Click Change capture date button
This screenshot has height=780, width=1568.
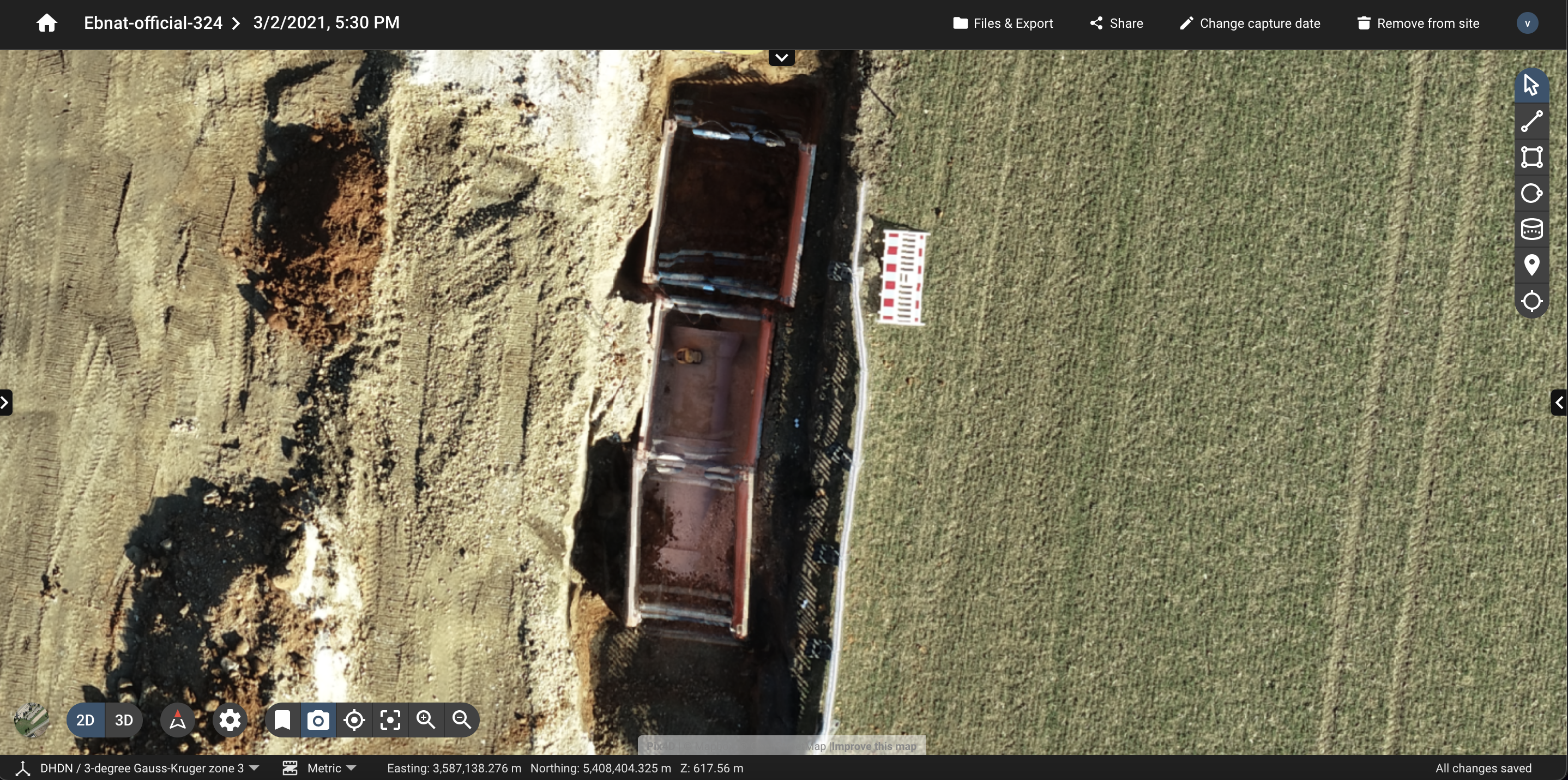pyautogui.click(x=1250, y=23)
